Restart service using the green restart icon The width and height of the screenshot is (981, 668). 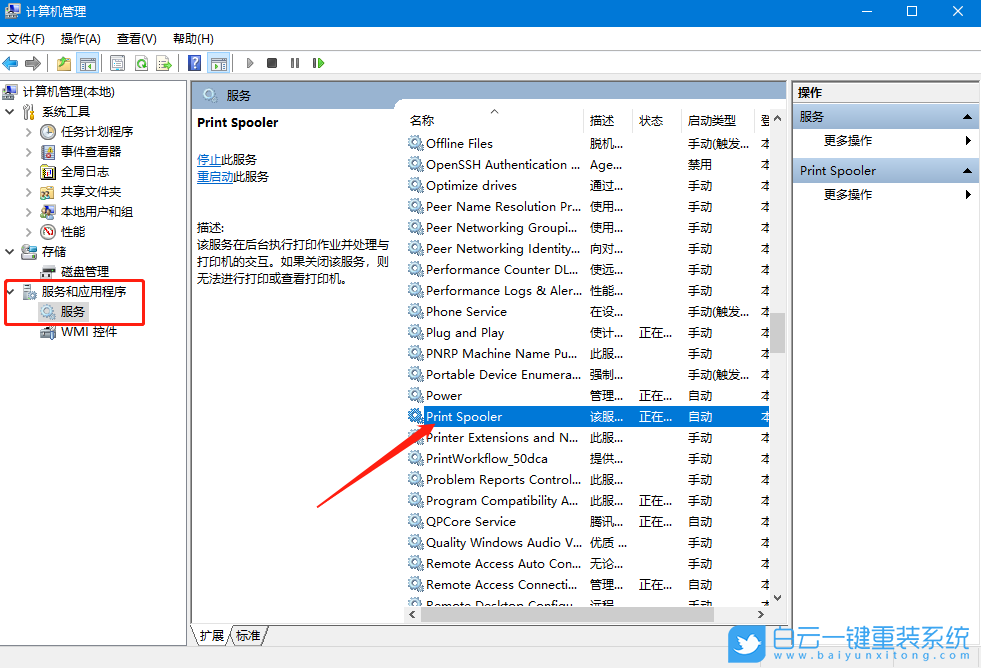(x=318, y=63)
